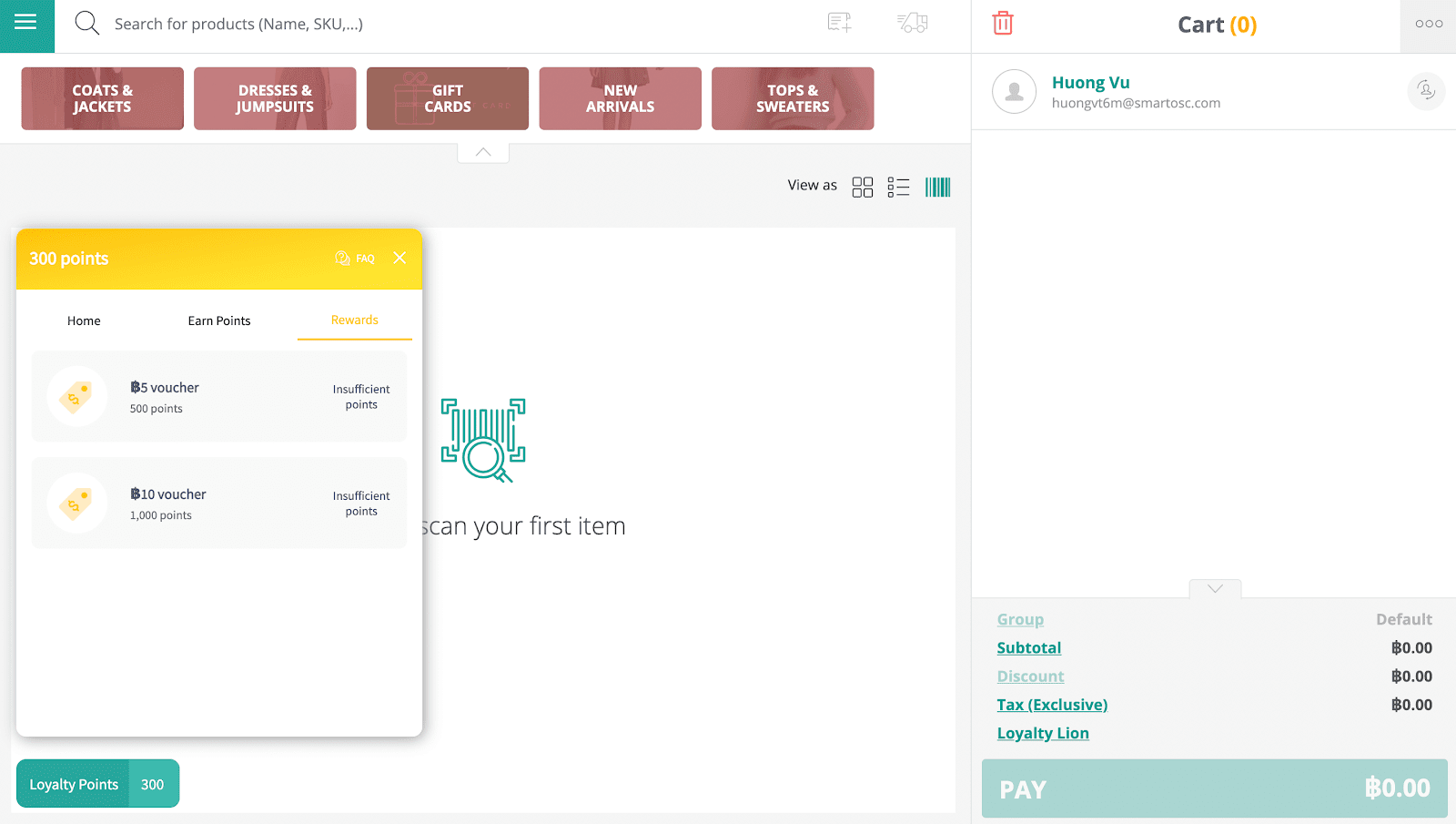The image size is (1456, 824).
Task: Click the trash icon to clear cart
Action: point(1002,24)
